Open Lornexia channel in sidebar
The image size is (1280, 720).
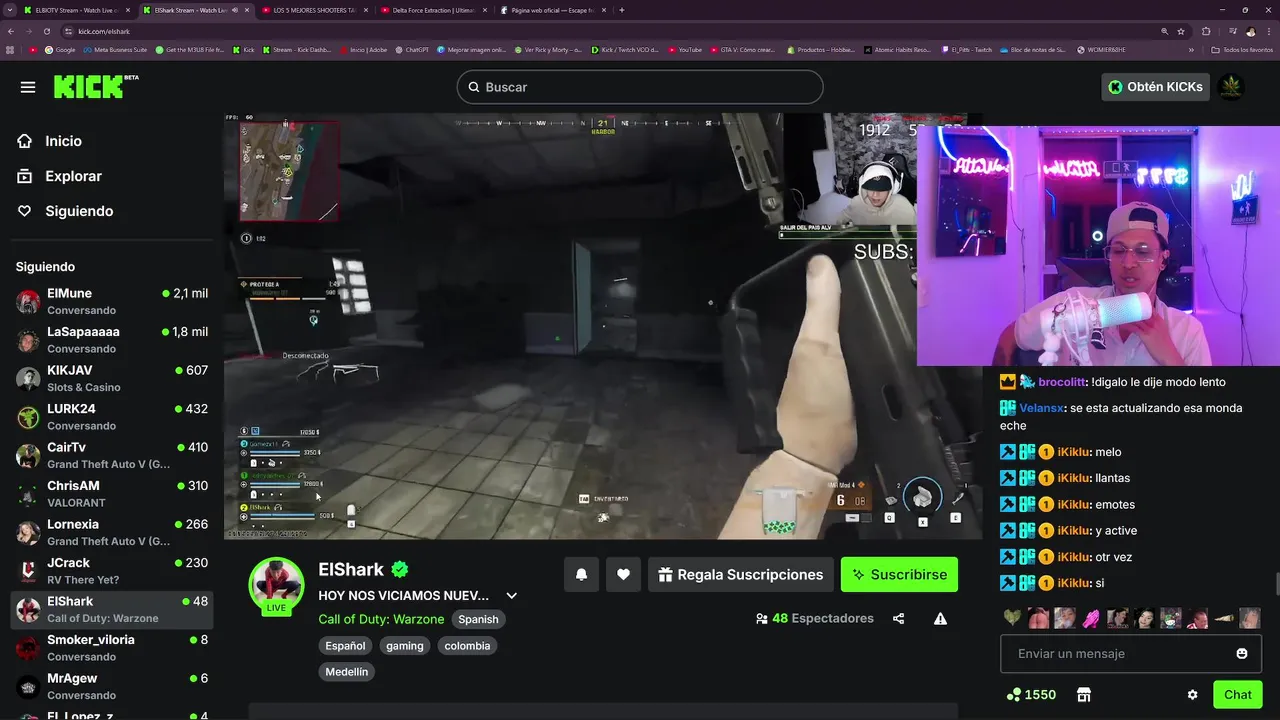pos(112,532)
